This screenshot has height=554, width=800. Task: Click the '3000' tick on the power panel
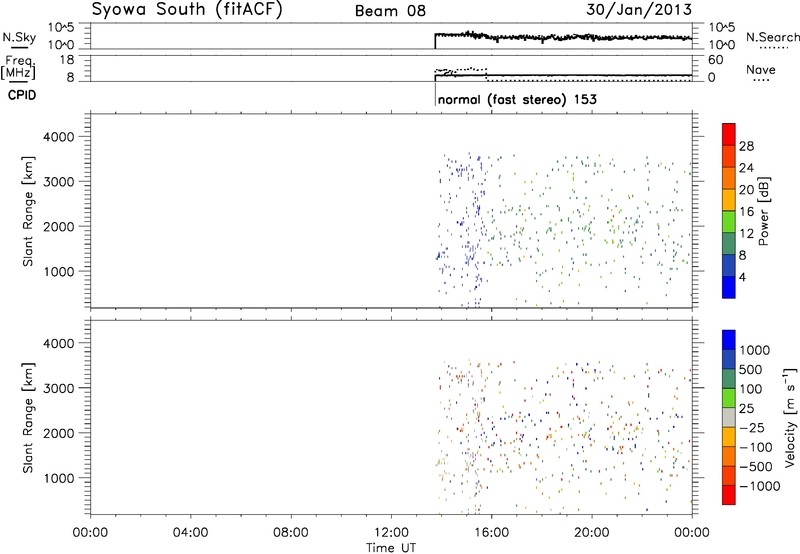click(59, 182)
